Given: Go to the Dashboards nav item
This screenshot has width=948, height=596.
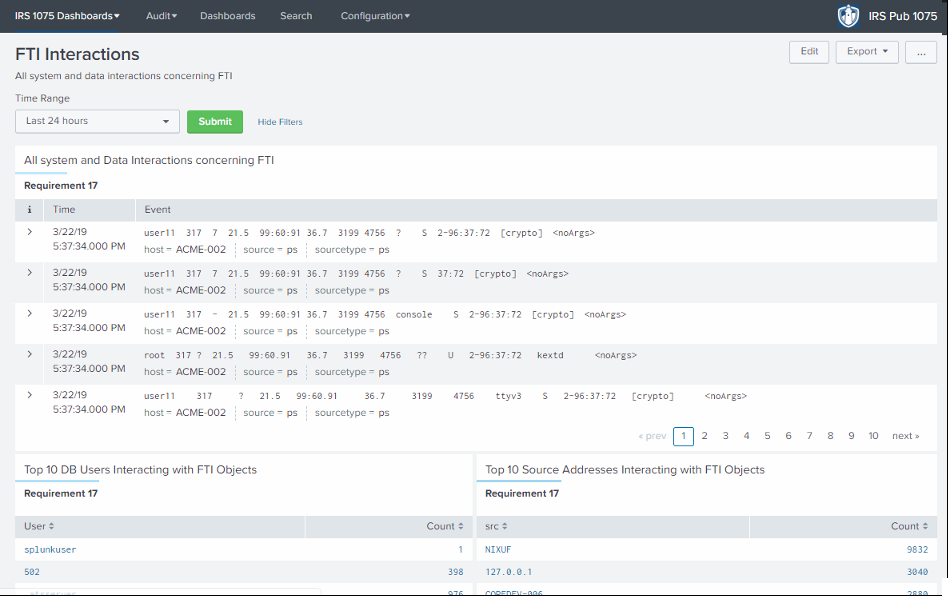Looking at the screenshot, I should [x=228, y=16].
